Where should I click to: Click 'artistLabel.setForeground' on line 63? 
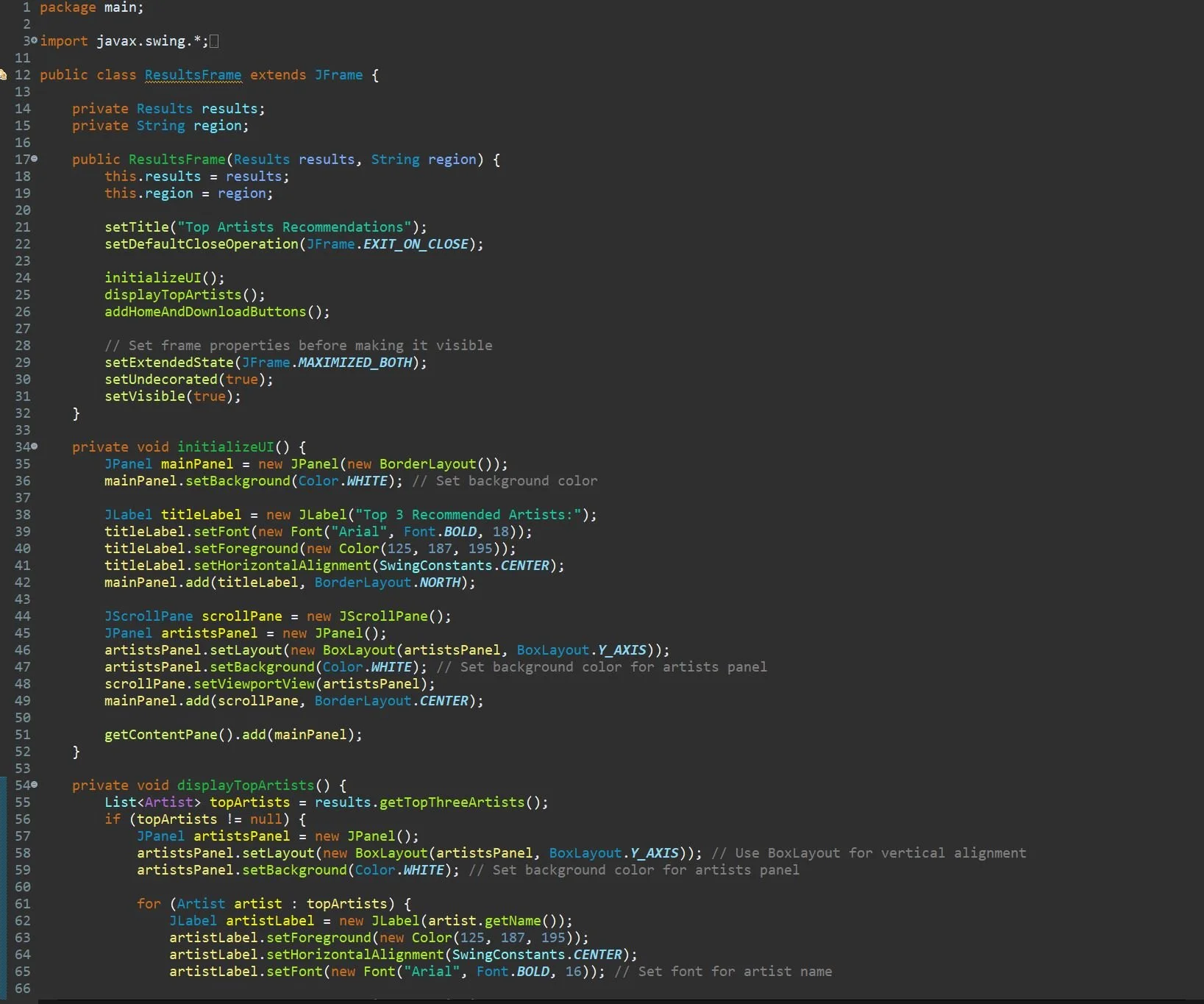(270, 938)
